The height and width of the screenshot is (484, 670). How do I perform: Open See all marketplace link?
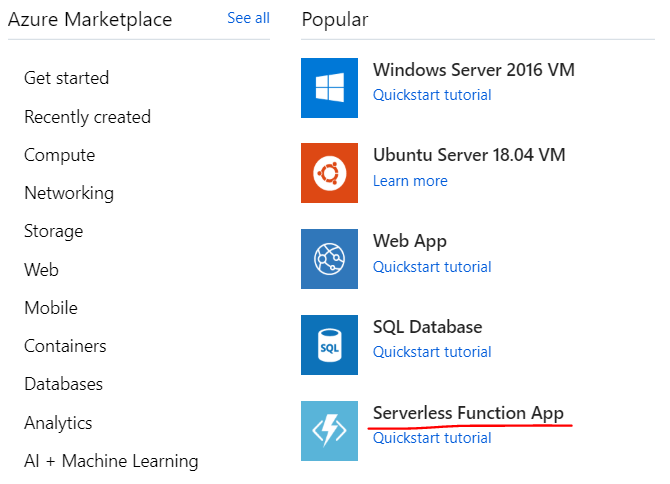pyautogui.click(x=248, y=18)
